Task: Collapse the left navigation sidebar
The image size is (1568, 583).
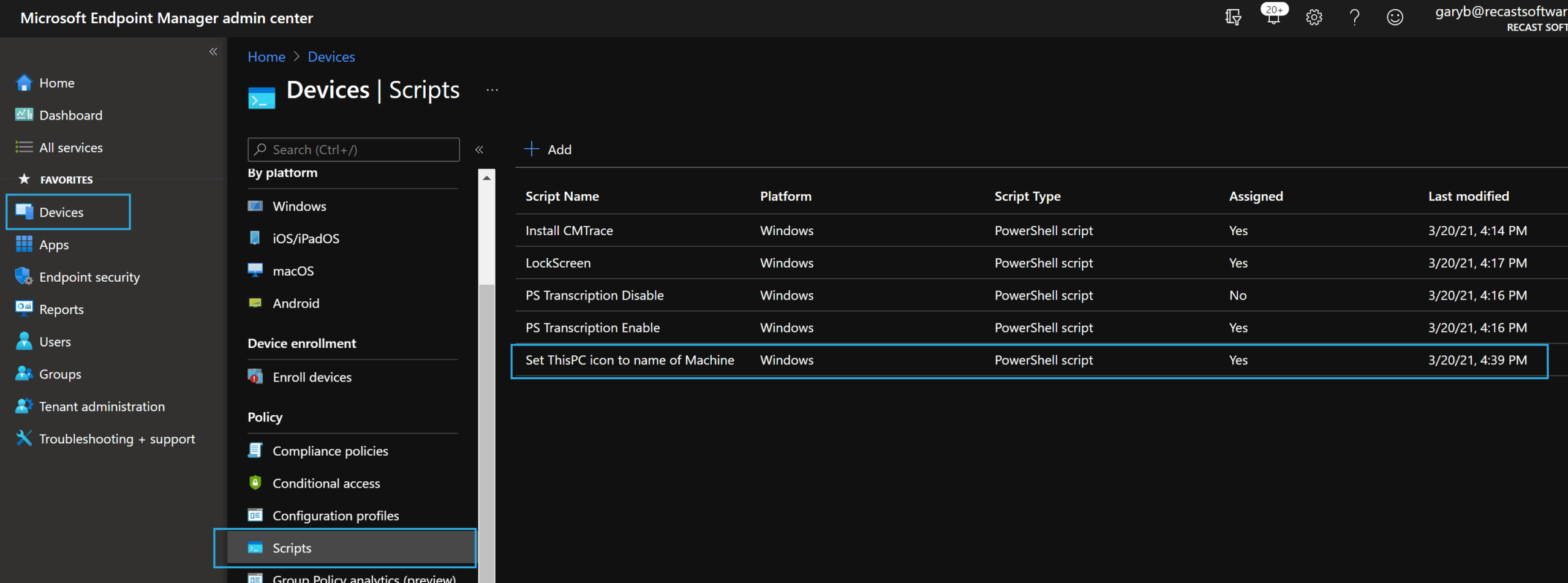Action: pyautogui.click(x=213, y=52)
